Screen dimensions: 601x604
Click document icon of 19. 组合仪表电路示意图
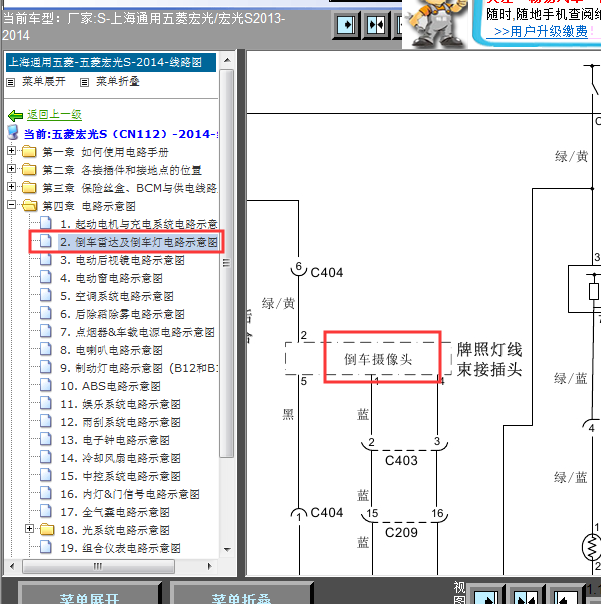[46, 547]
